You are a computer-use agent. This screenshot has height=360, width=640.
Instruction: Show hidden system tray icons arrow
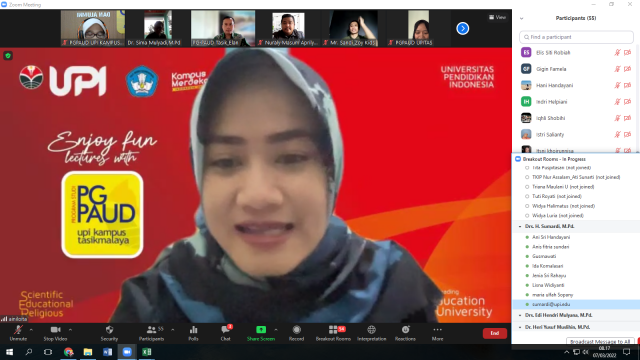(x=567, y=352)
